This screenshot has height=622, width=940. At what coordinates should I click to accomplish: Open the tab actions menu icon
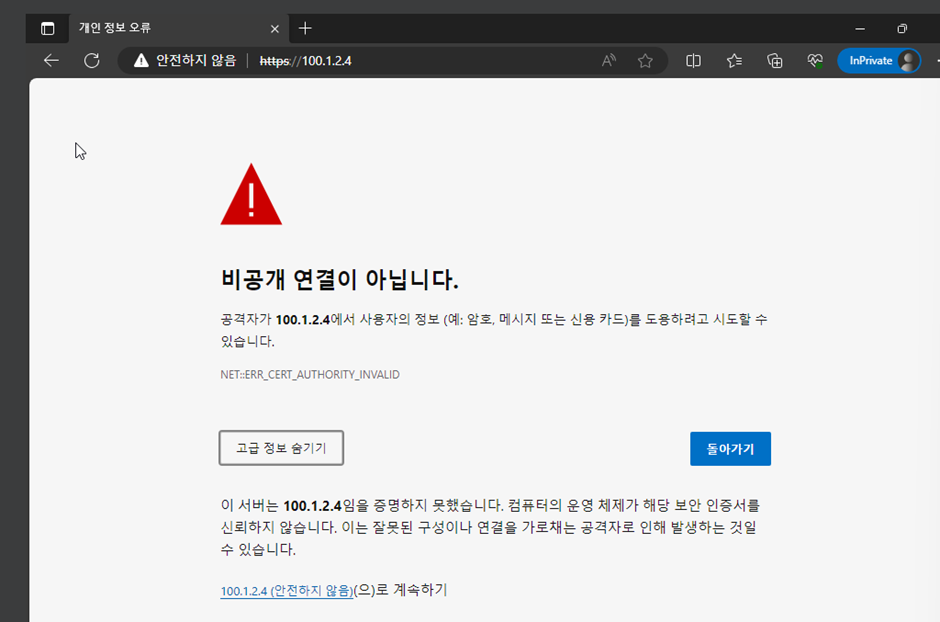[x=47, y=28]
